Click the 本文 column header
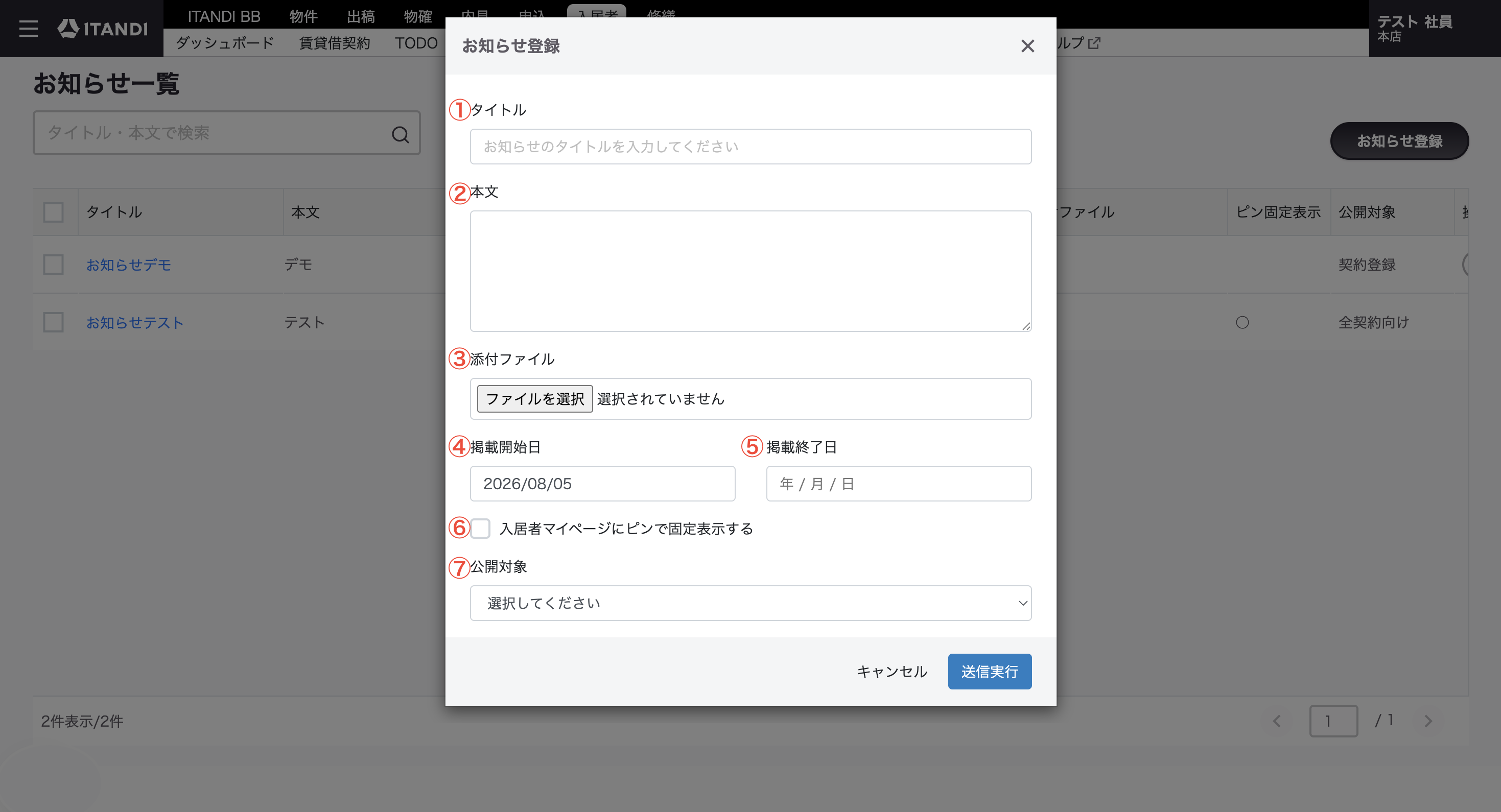 (306, 212)
